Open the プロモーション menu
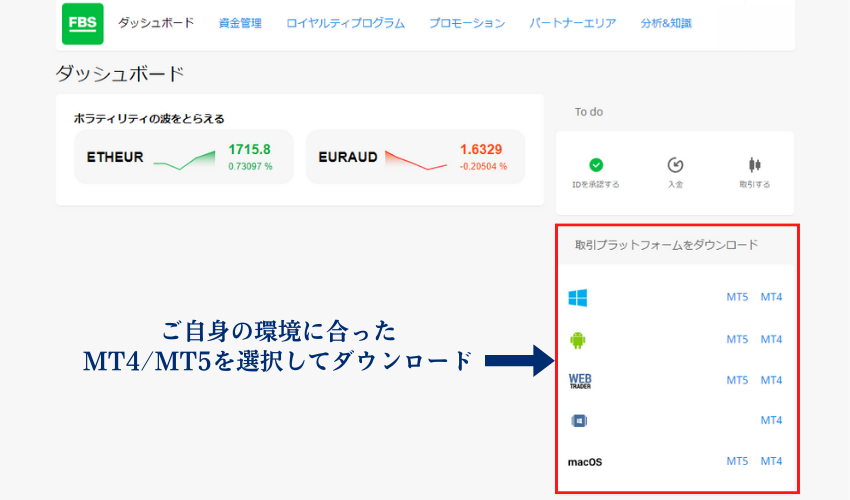Image resolution: width=850 pixels, height=500 pixels. click(x=467, y=23)
